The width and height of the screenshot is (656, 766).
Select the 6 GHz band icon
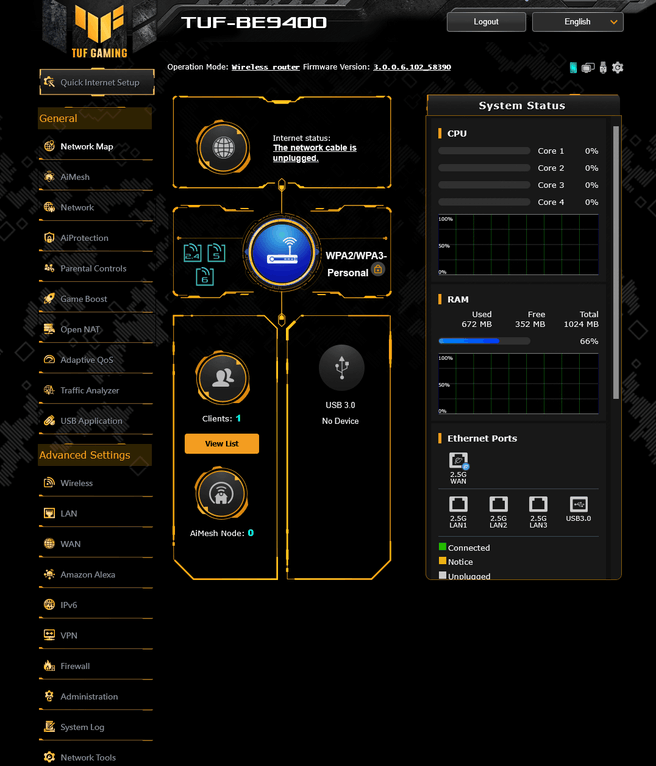(205, 277)
